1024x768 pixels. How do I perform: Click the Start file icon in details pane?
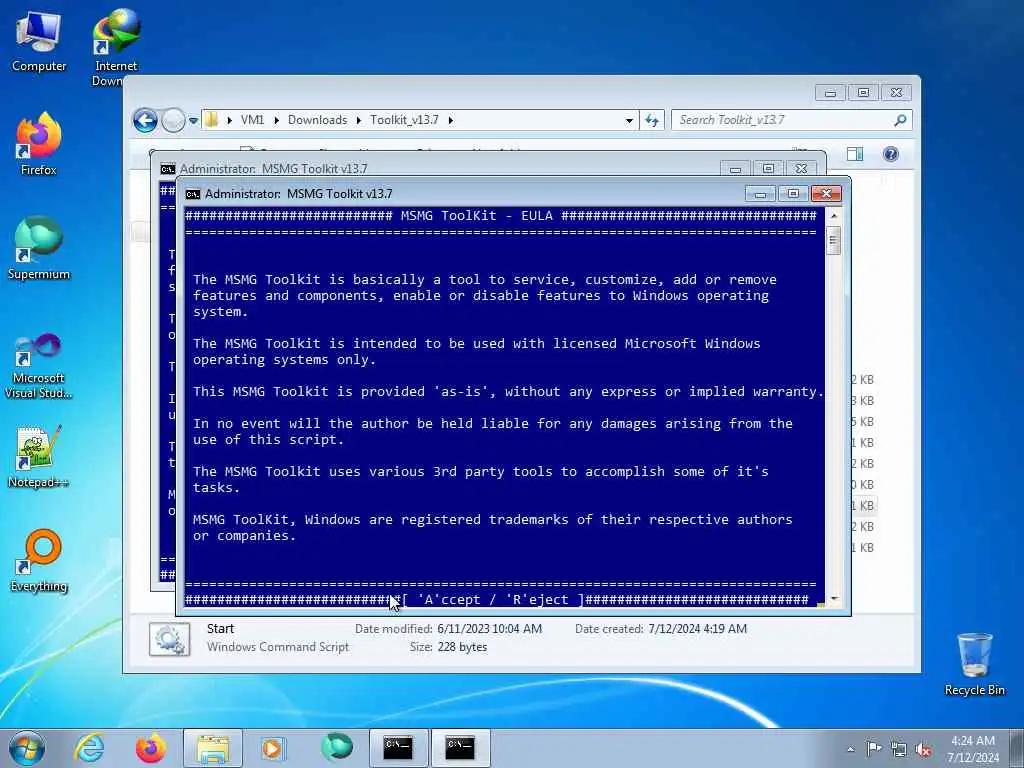[169, 639]
